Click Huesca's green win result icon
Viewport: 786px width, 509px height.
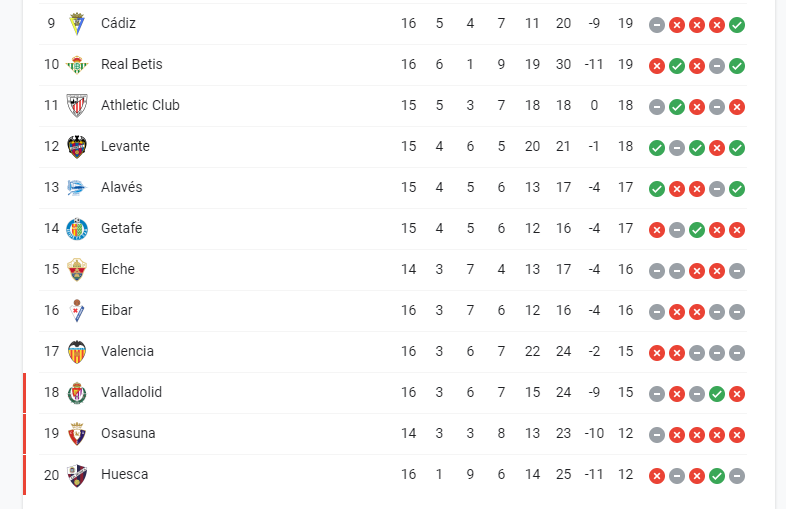coord(717,476)
